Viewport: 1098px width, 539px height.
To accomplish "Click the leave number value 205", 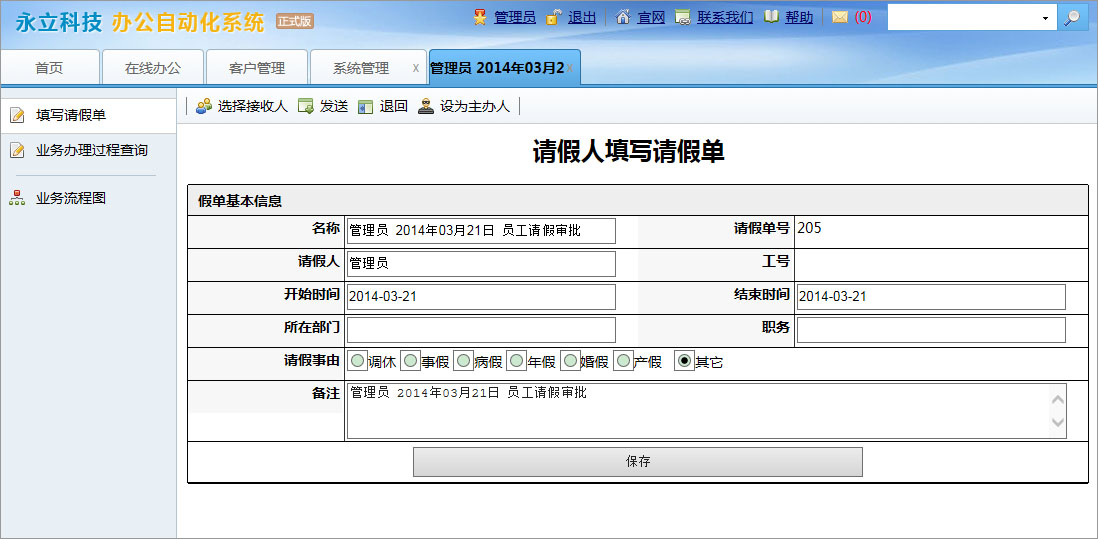I will pyautogui.click(x=809, y=227).
